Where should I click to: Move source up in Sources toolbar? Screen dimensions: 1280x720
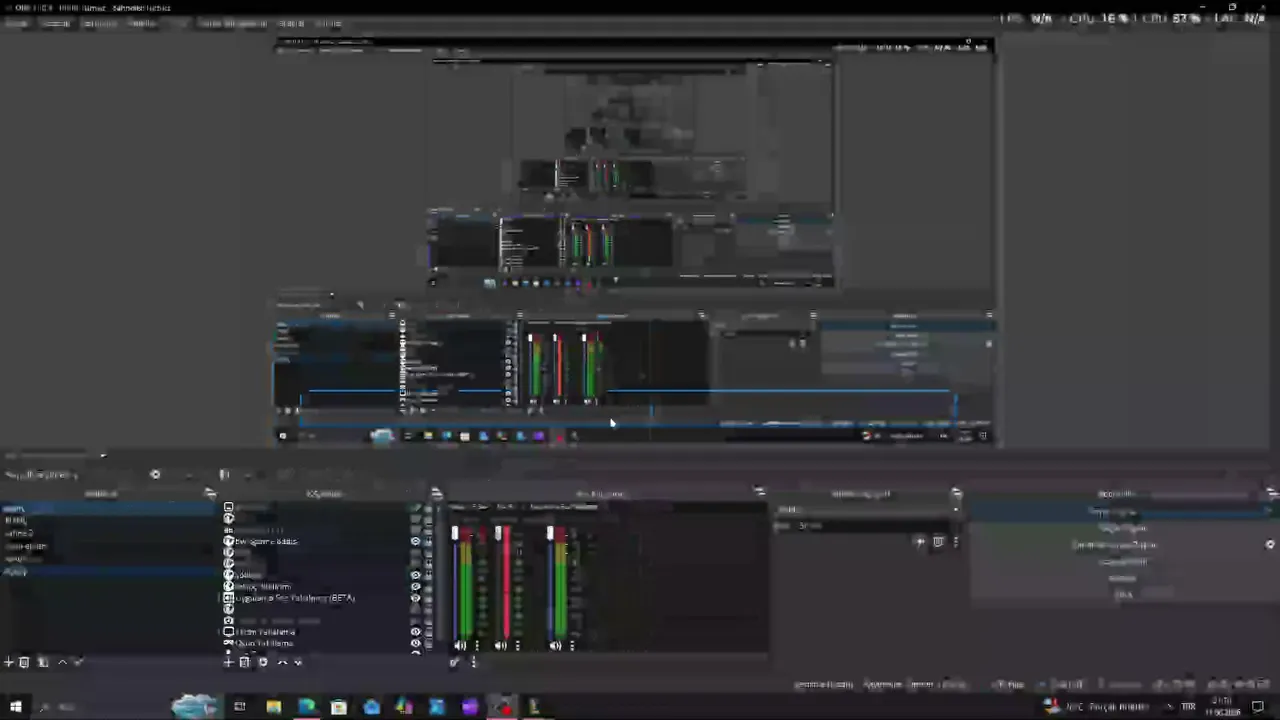(282, 662)
